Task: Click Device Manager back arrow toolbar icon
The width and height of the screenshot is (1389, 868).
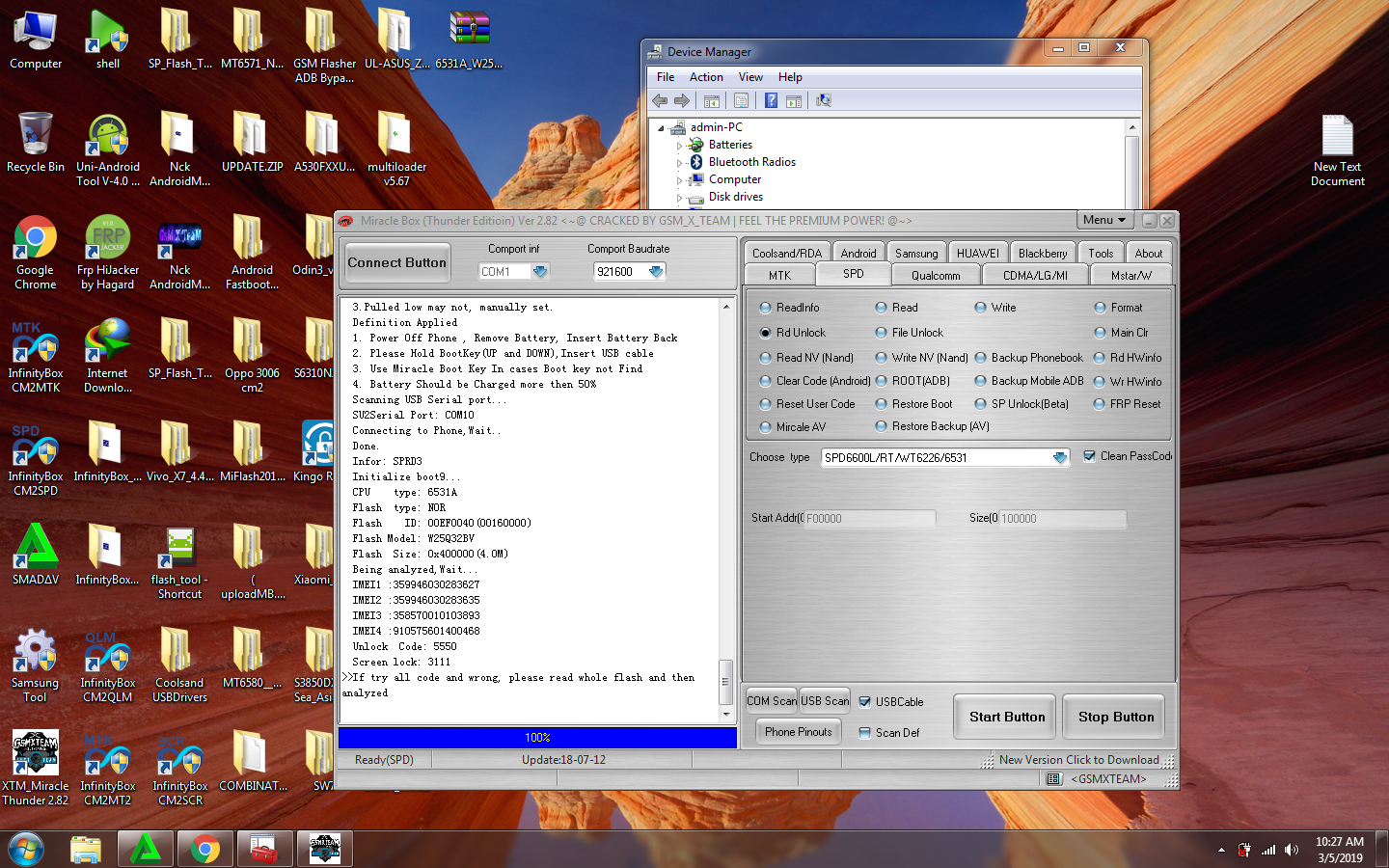Action: [661, 100]
